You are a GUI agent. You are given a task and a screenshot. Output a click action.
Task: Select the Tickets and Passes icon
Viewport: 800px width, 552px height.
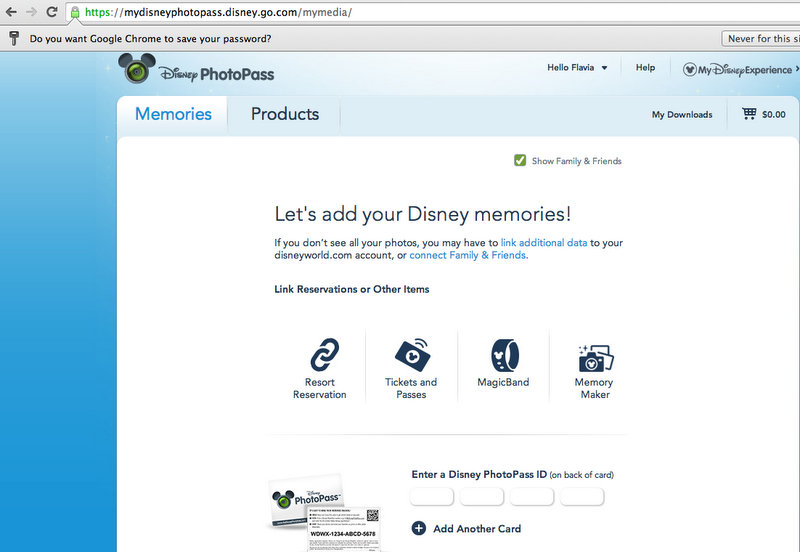click(413, 354)
